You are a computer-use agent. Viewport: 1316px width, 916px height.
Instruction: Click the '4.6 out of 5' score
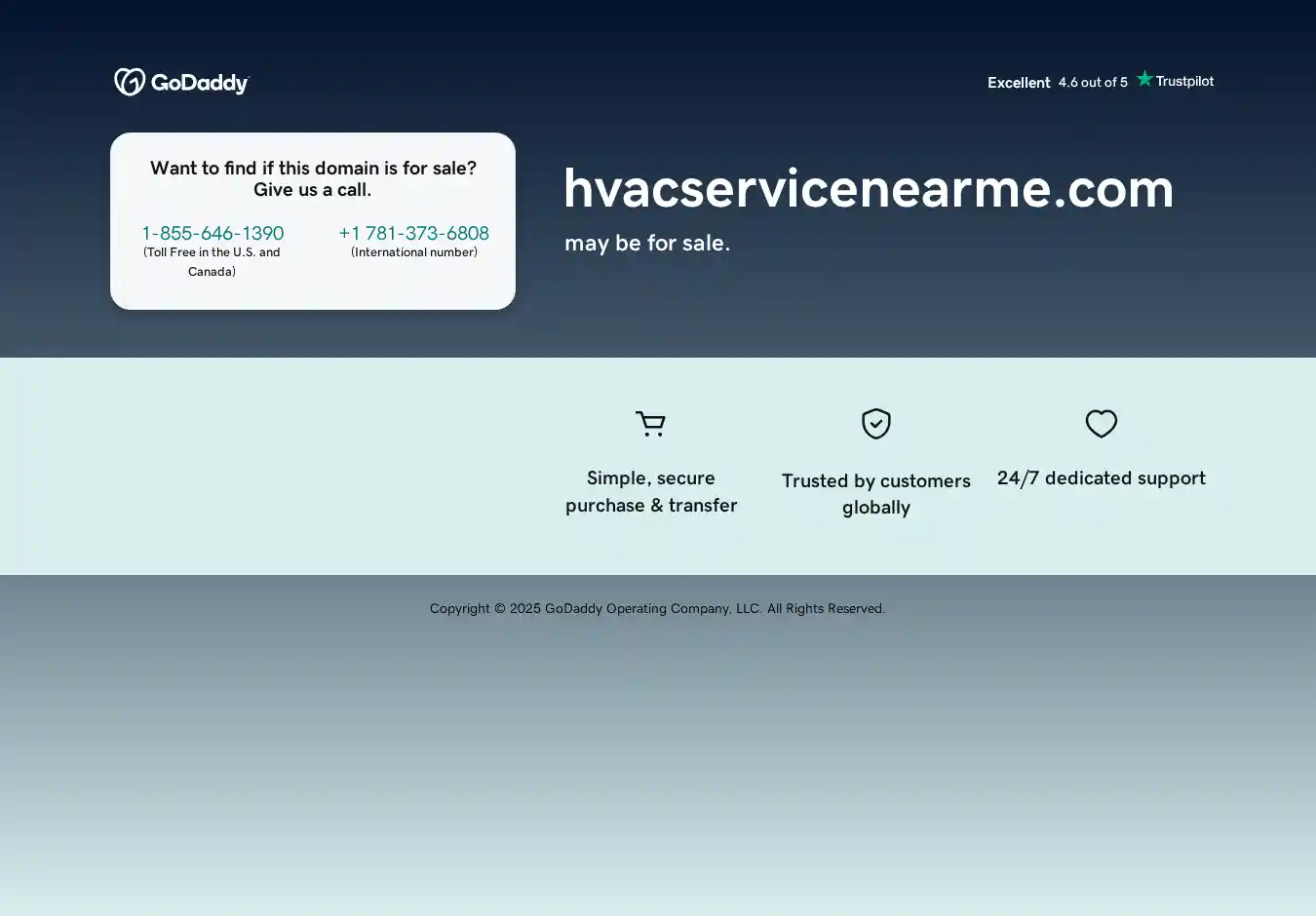coord(1093,83)
